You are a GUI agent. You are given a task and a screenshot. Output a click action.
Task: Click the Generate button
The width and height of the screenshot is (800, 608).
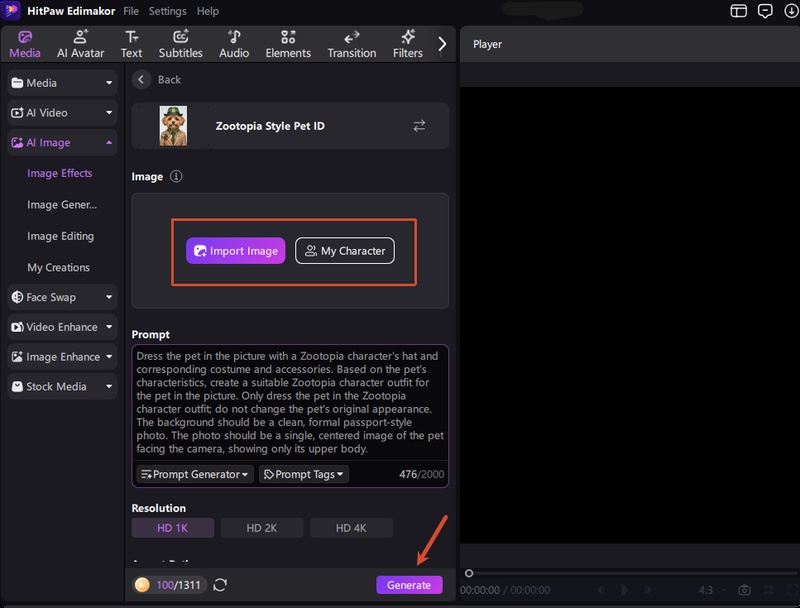point(409,585)
